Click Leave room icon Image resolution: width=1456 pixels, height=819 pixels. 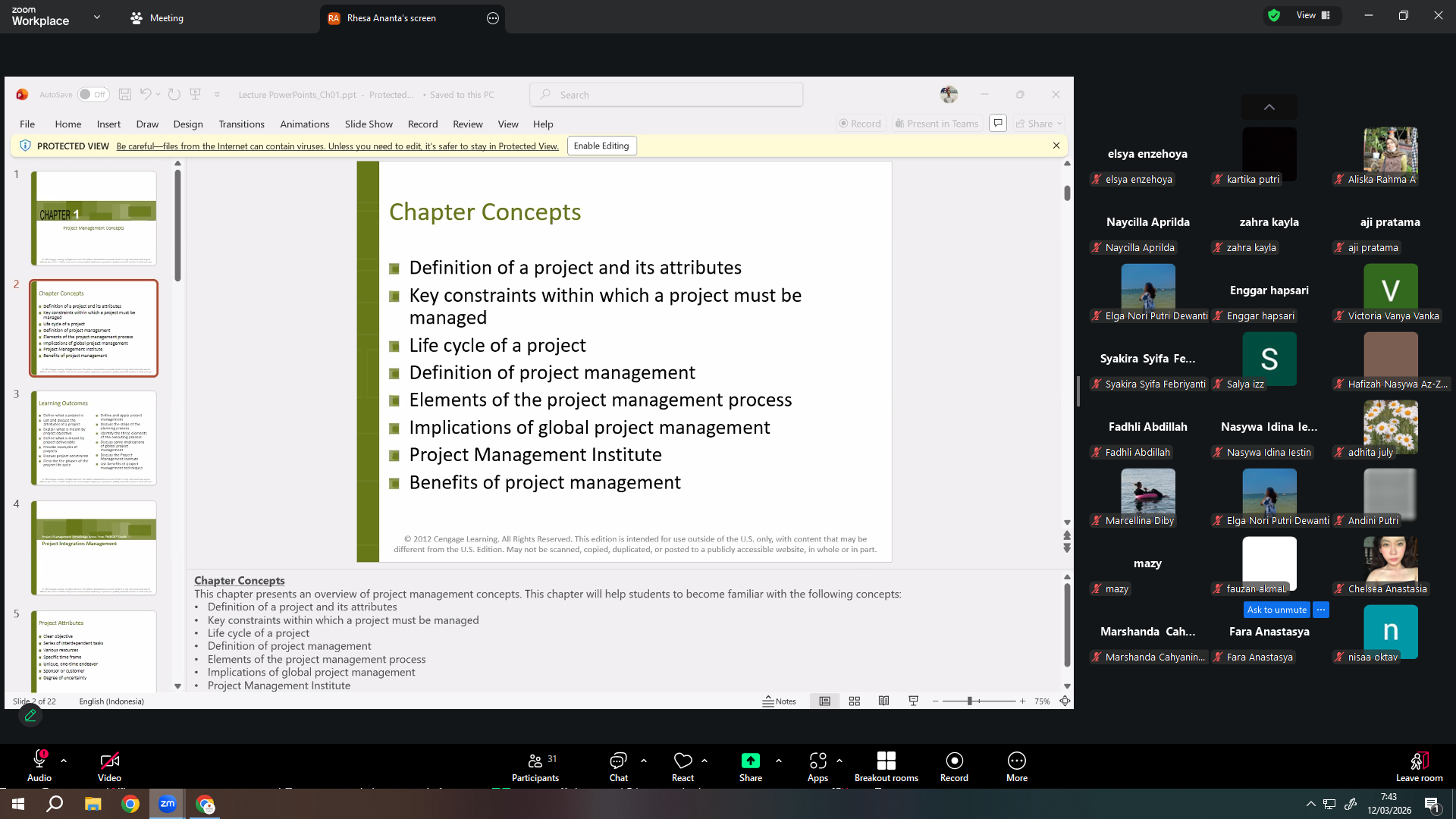(x=1419, y=760)
